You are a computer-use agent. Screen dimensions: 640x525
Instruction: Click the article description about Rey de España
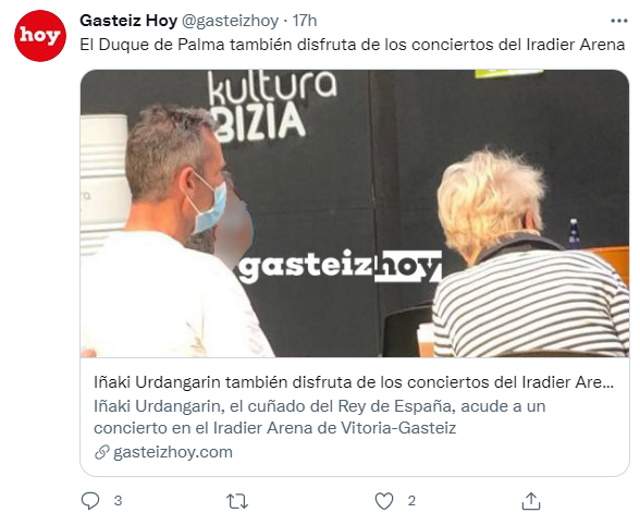(320, 417)
